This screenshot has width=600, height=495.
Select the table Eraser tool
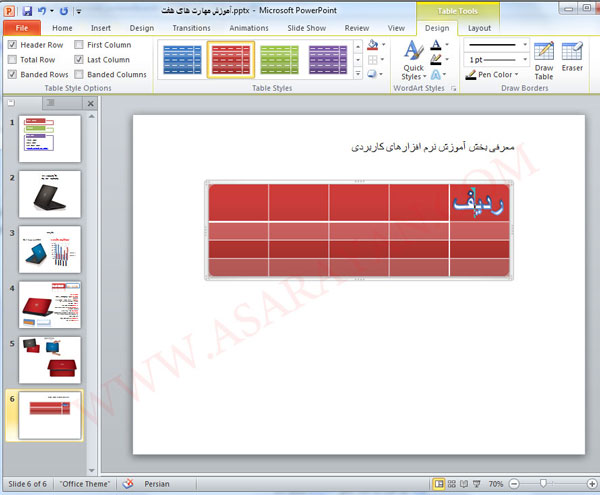click(x=572, y=56)
